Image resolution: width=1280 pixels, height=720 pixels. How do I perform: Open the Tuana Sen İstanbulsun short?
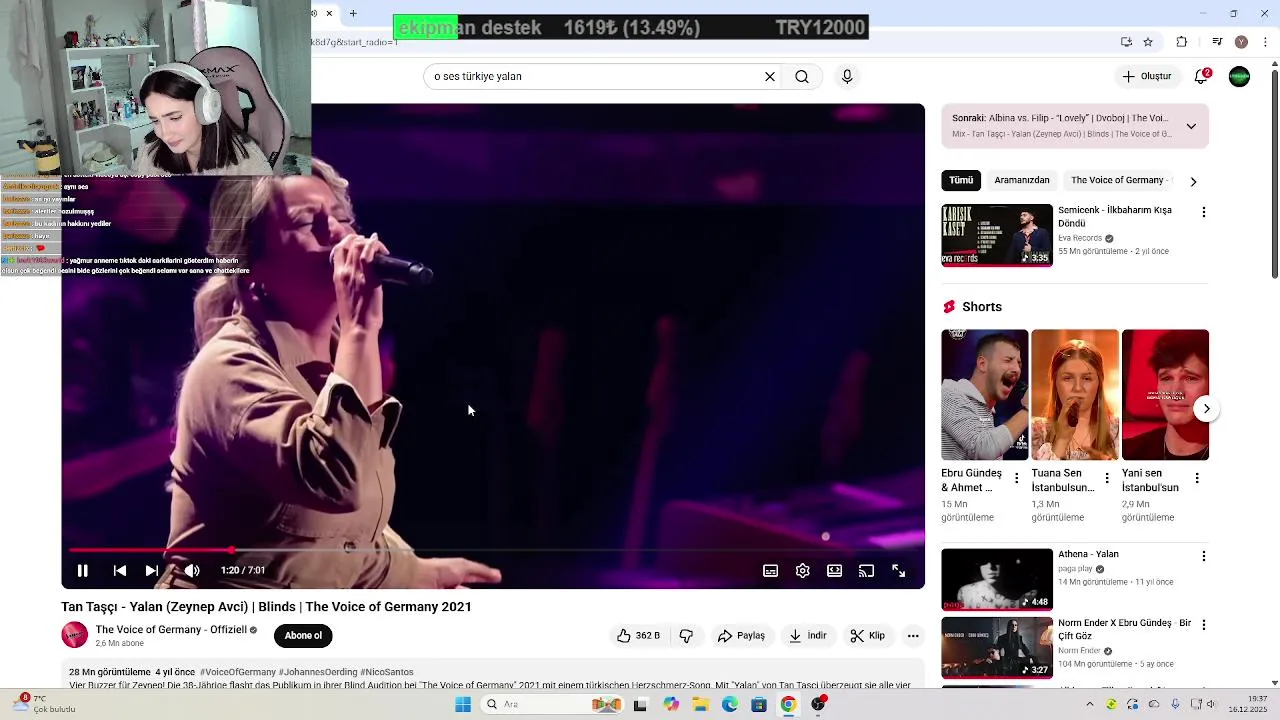(x=1074, y=394)
